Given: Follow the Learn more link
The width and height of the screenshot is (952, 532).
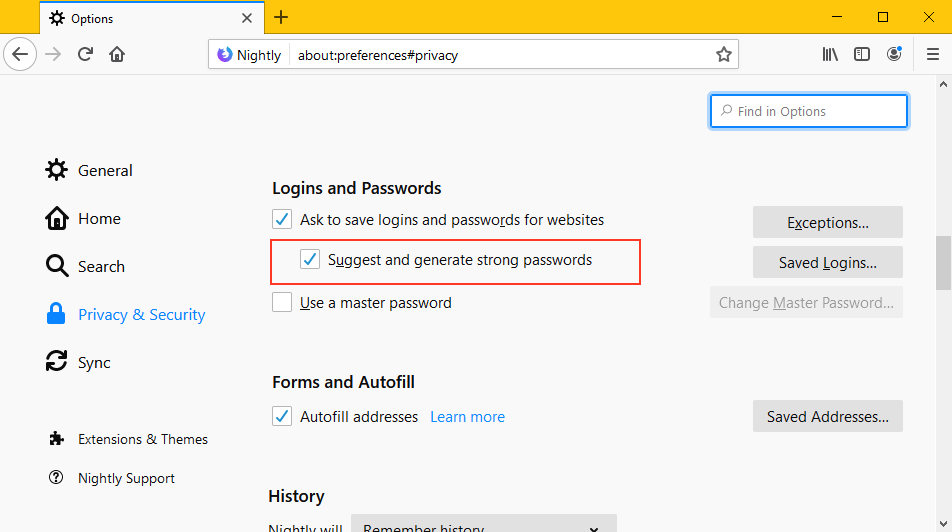Looking at the screenshot, I should pos(467,417).
